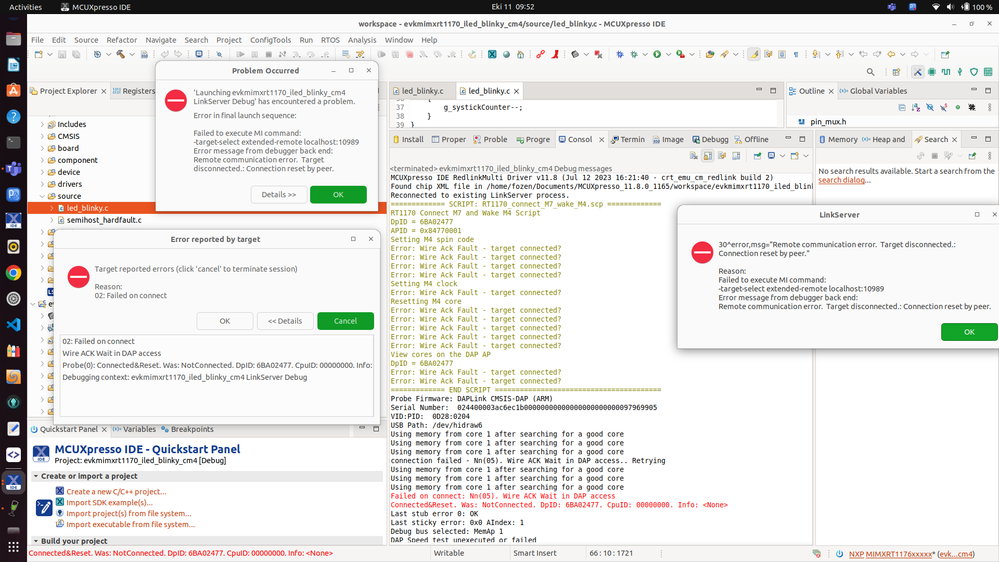
Task: Expand semihost_hardfault.c node
Action: point(52,220)
